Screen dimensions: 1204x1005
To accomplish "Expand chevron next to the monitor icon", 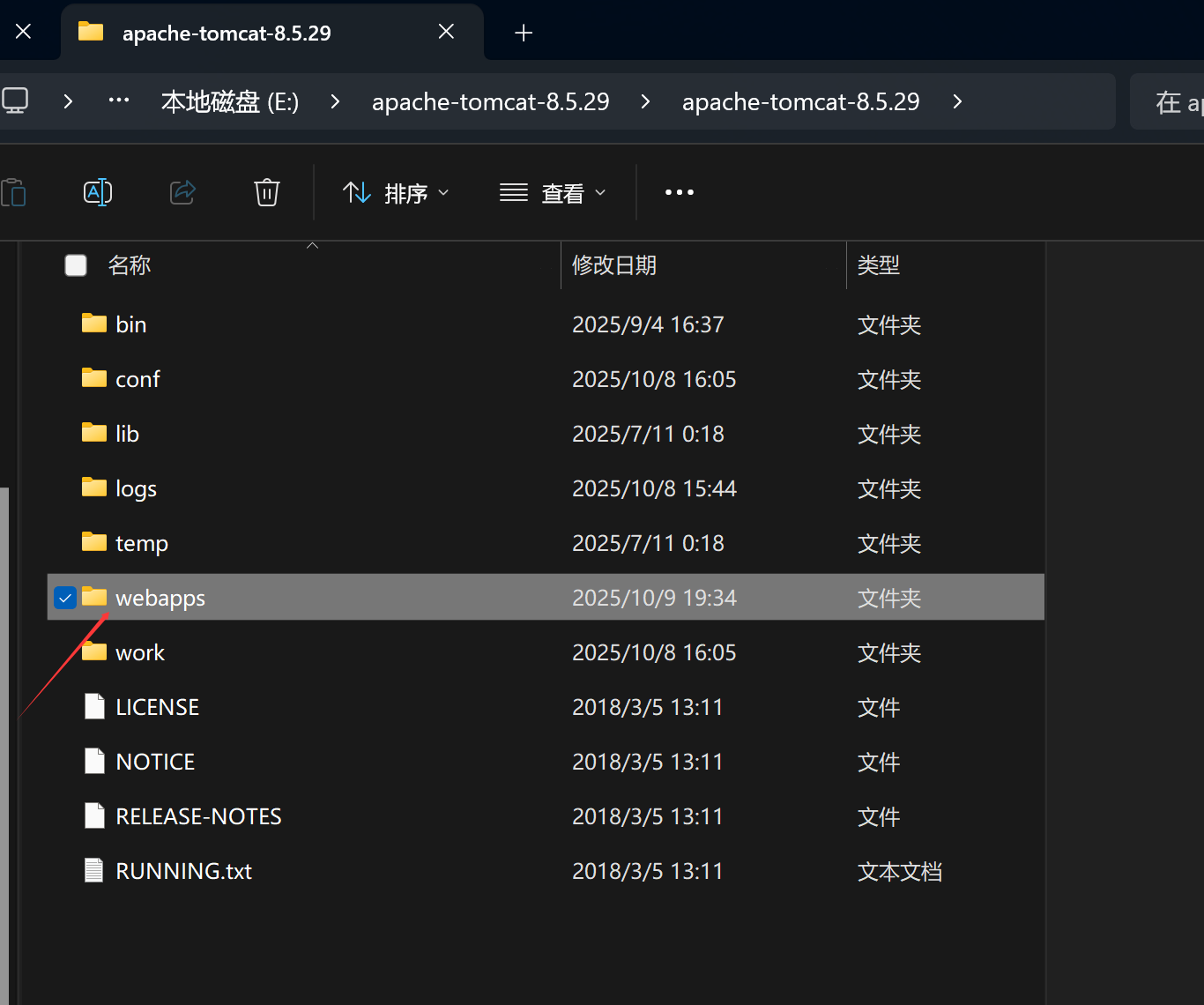I will [x=68, y=101].
